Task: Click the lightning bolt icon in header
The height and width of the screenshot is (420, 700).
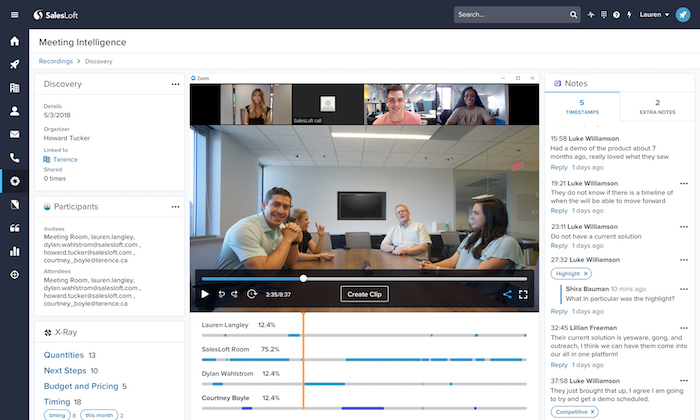Action: pos(629,15)
